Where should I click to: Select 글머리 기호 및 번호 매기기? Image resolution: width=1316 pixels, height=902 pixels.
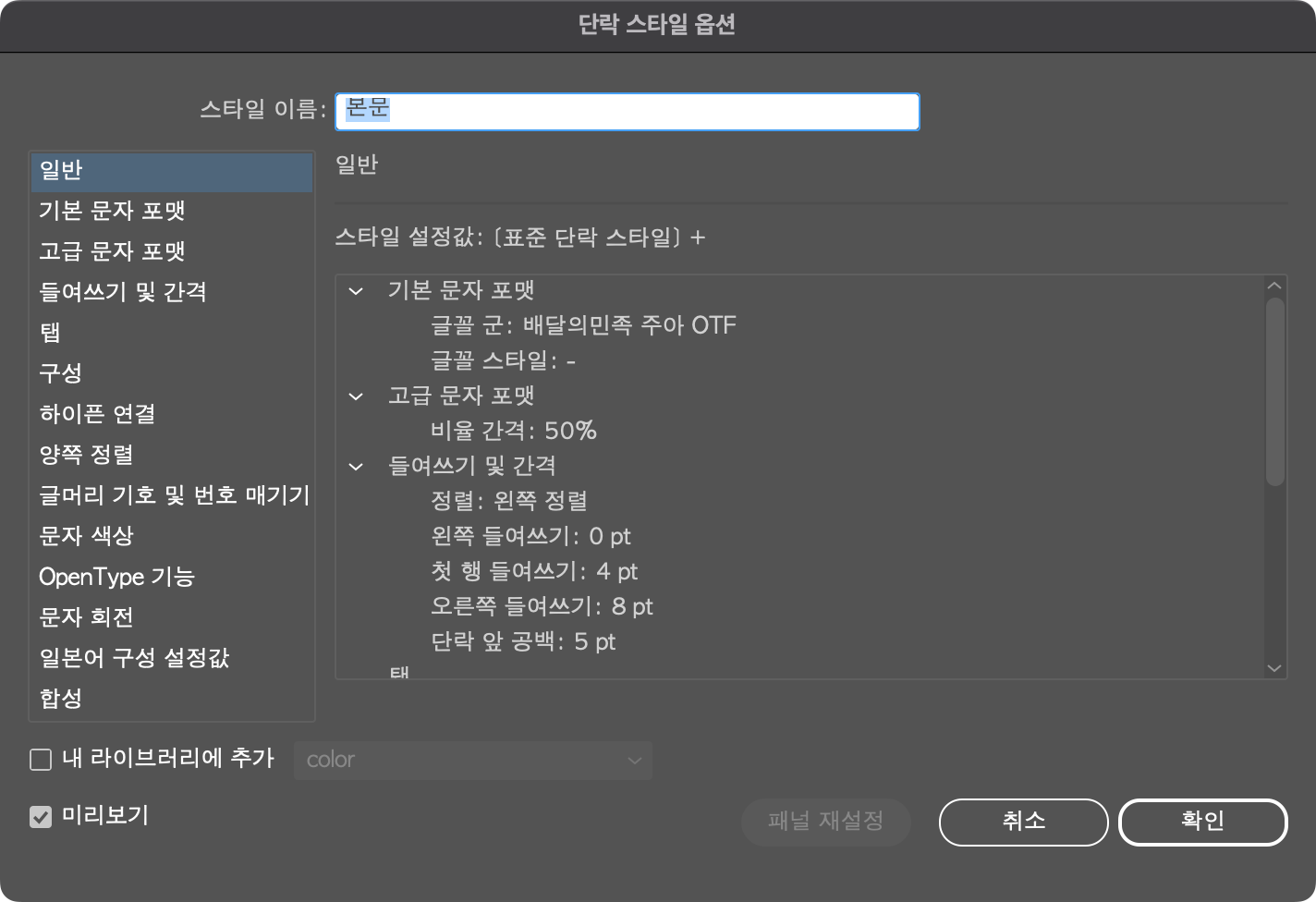[x=174, y=495]
